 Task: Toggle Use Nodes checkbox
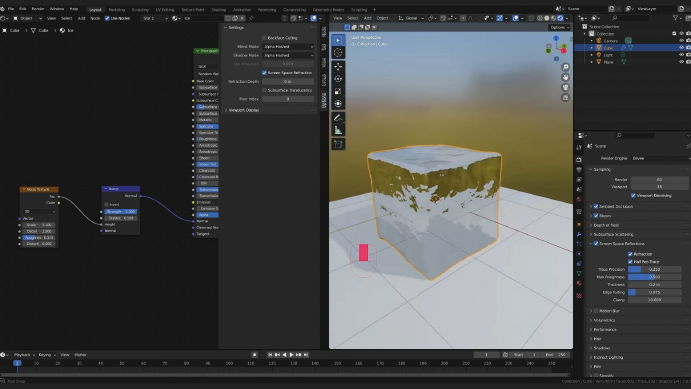pyautogui.click(x=107, y=18)
